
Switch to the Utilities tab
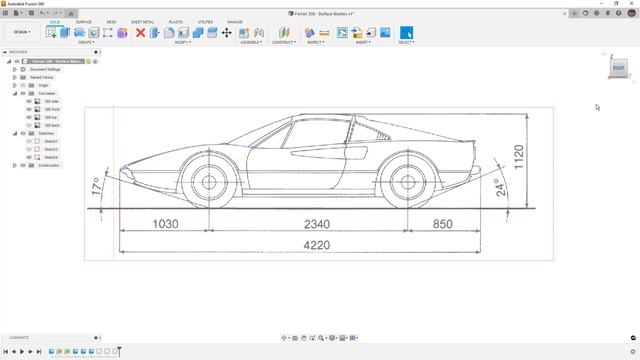pos(205,22)
